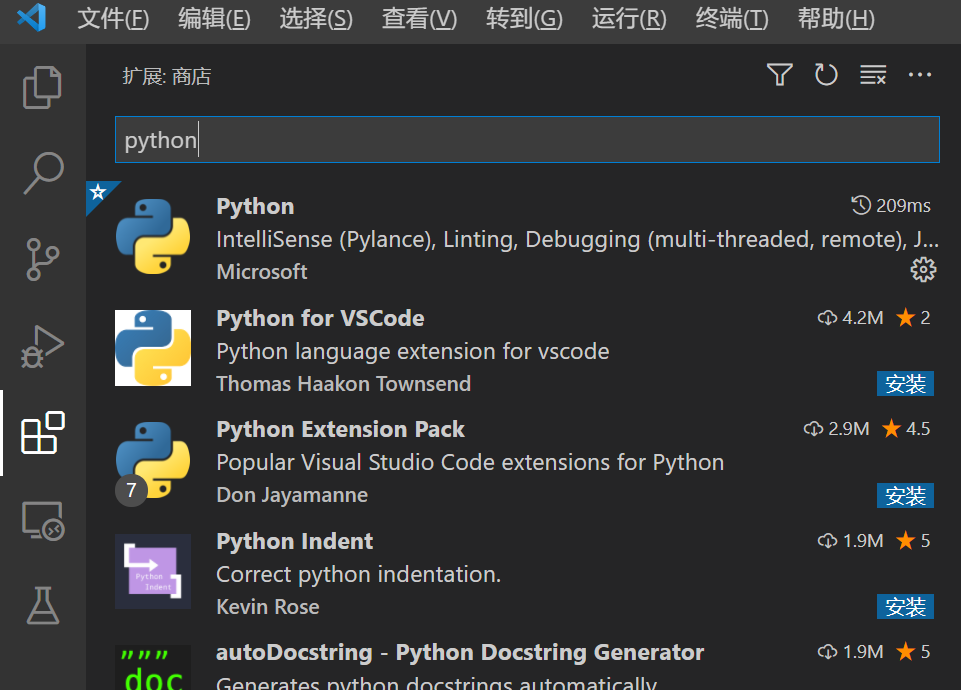Open the 终端(T) menu
Image resolution: width=961 pixels, height=690 pixels.
732,19
